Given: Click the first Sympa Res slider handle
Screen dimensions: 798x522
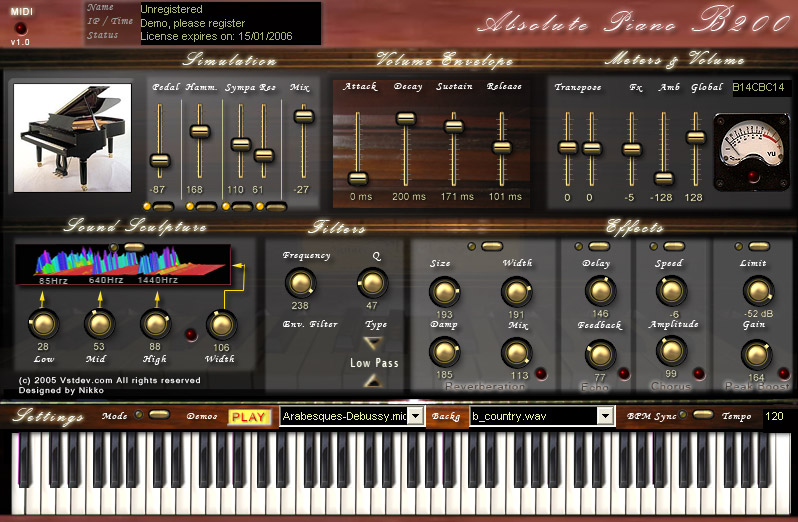Looking at the screenshot, I should point(241,144).
